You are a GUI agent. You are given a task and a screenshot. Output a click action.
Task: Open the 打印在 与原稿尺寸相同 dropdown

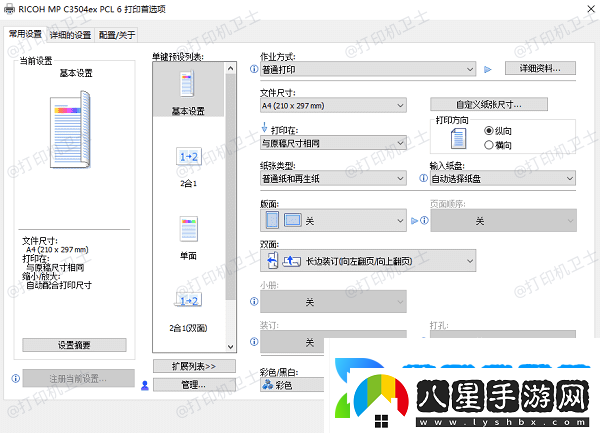333,143
